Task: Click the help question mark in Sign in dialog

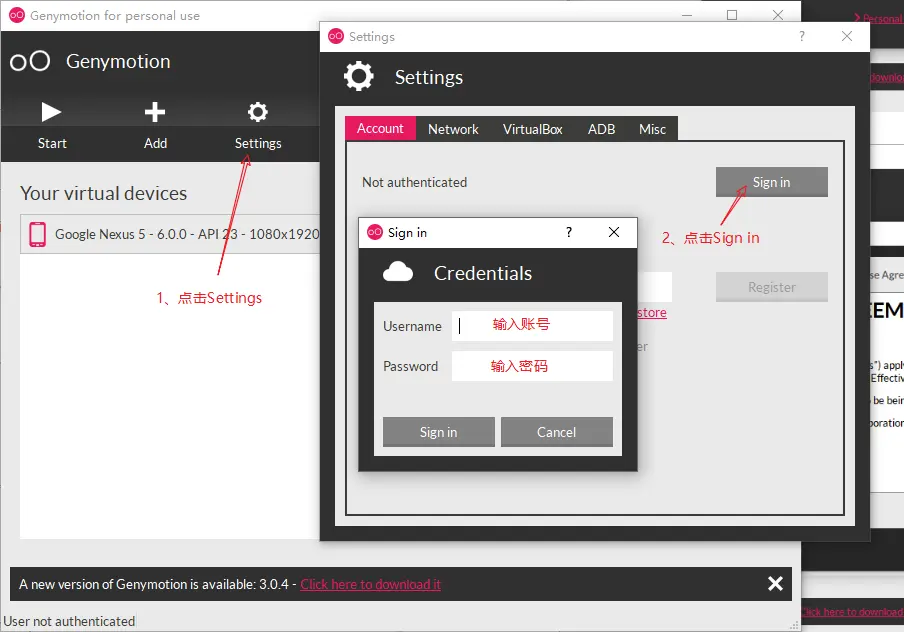Action: (x=569, y=232)
